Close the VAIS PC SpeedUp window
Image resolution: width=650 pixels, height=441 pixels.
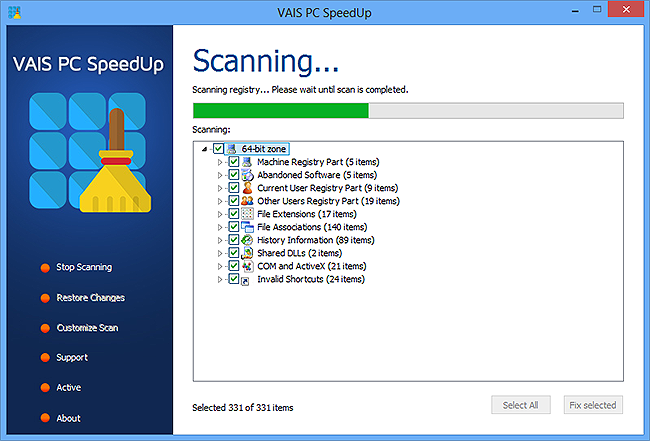626,10
